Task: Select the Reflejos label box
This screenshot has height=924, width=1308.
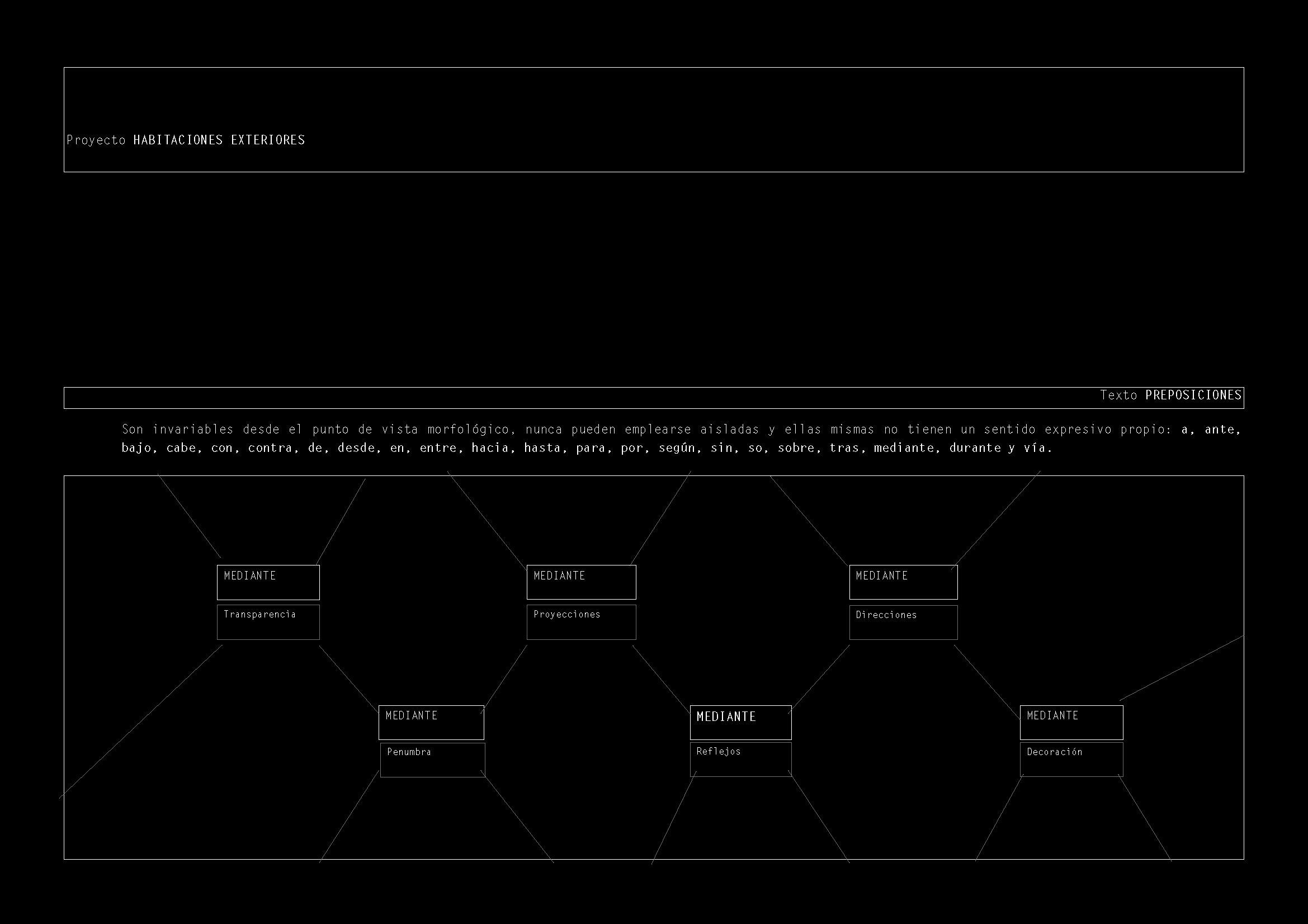Action: (x=740, y=760)
